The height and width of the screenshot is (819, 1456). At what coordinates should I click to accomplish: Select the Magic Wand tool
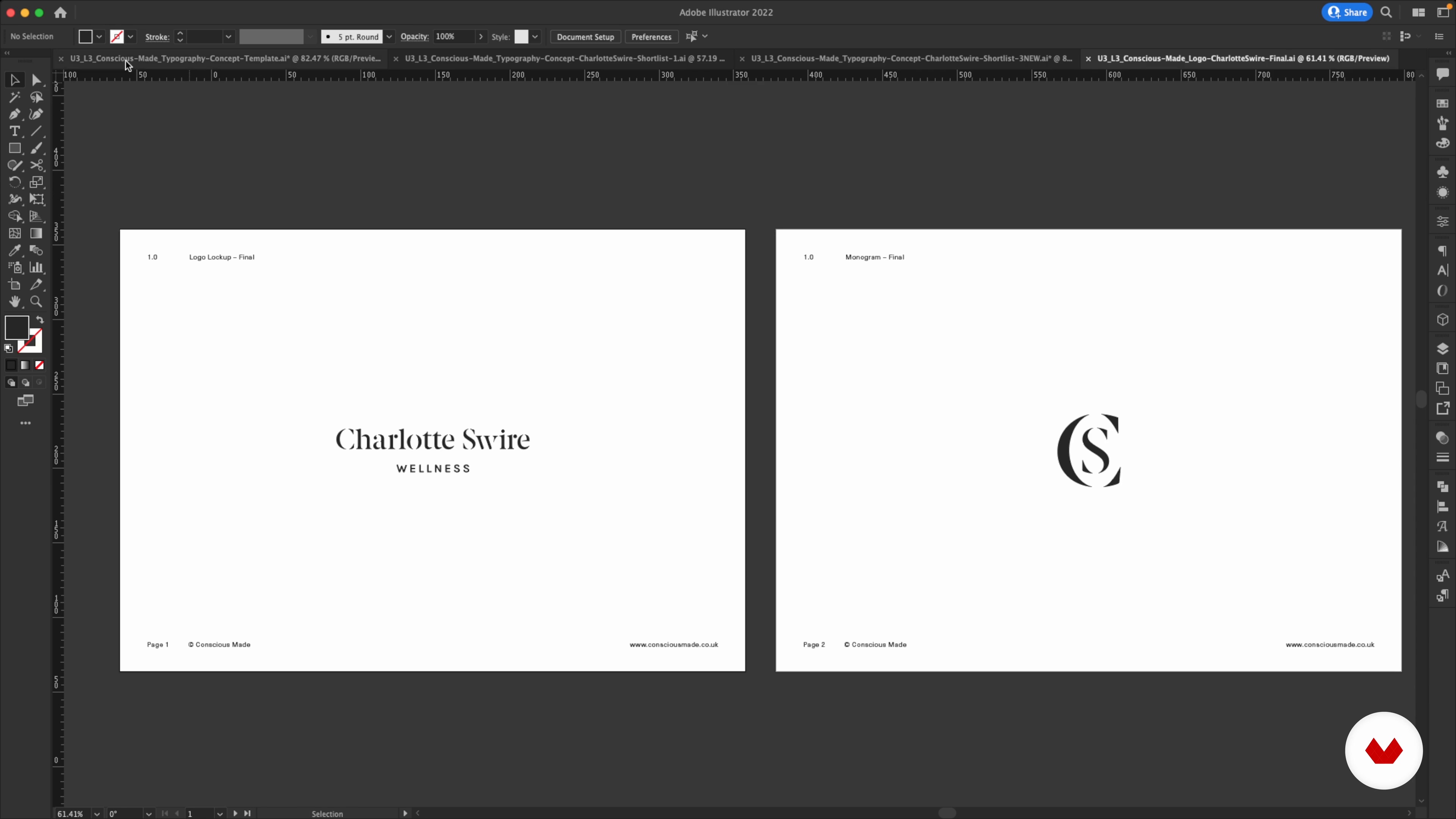click(x=15, y=97)
